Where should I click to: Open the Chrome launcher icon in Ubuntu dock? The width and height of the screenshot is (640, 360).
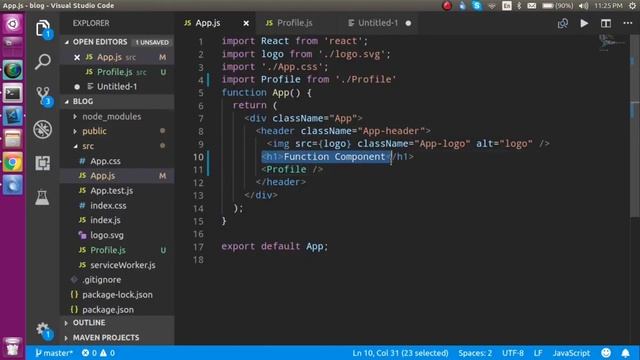coord(13,163)
